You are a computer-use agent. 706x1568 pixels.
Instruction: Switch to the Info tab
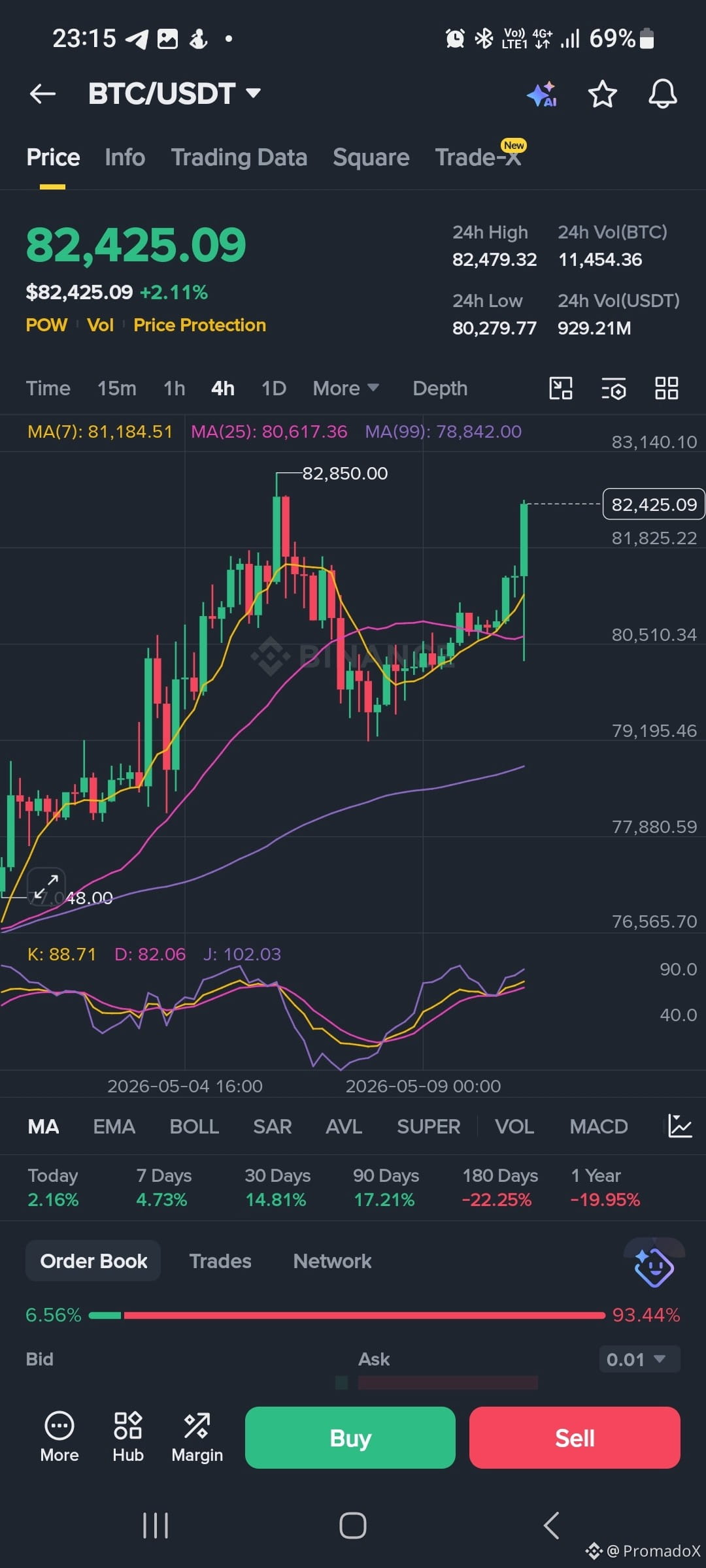point(125,157)
